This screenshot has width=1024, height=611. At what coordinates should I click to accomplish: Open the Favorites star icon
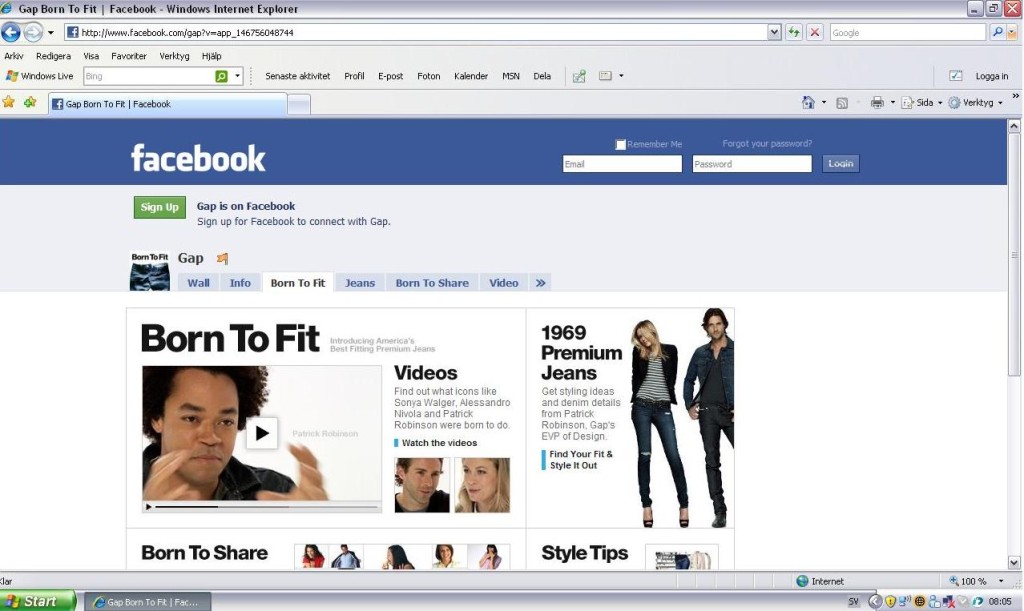click(x=8, y=102)
